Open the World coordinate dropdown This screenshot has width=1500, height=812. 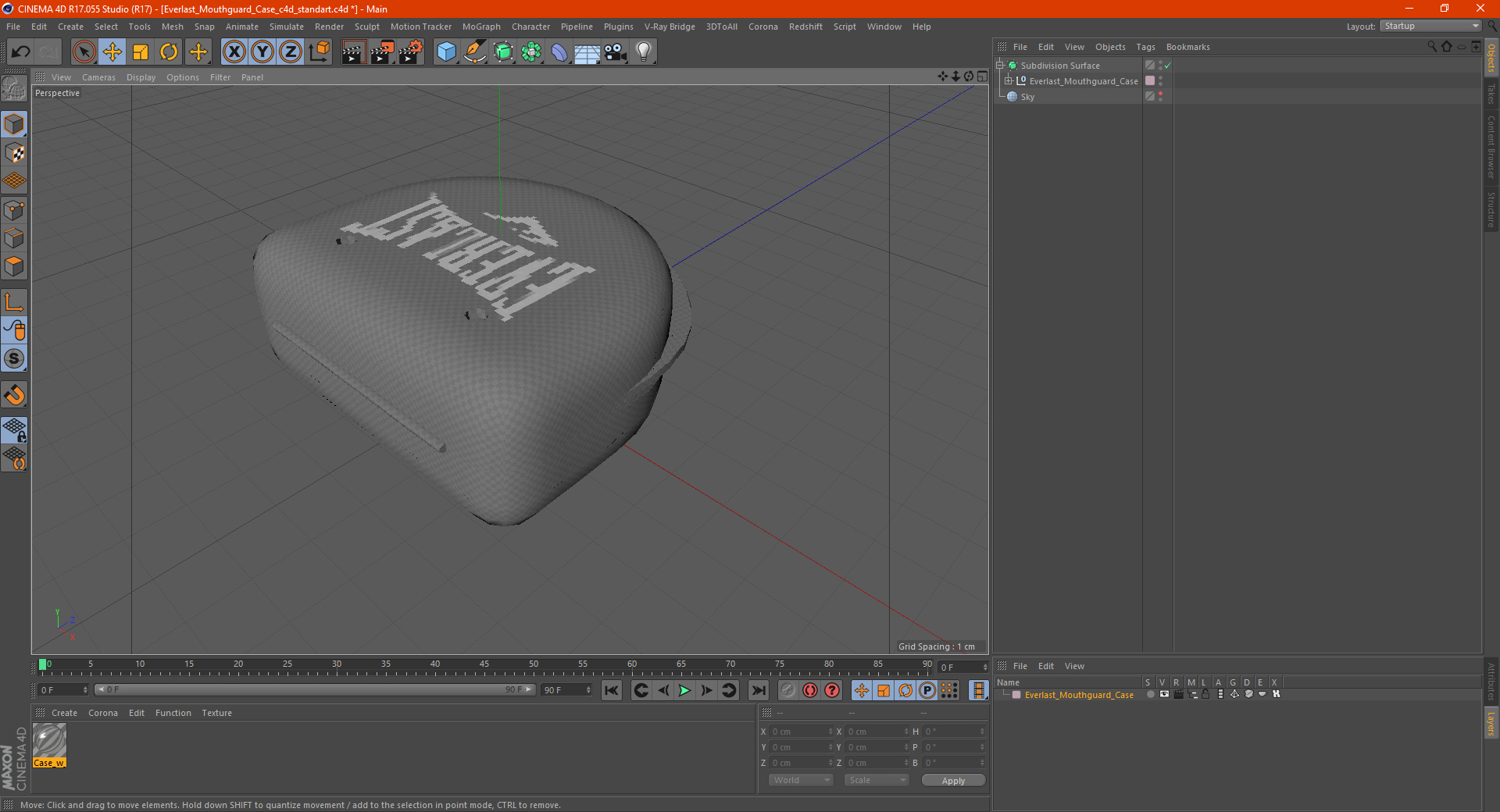[801, 781]
